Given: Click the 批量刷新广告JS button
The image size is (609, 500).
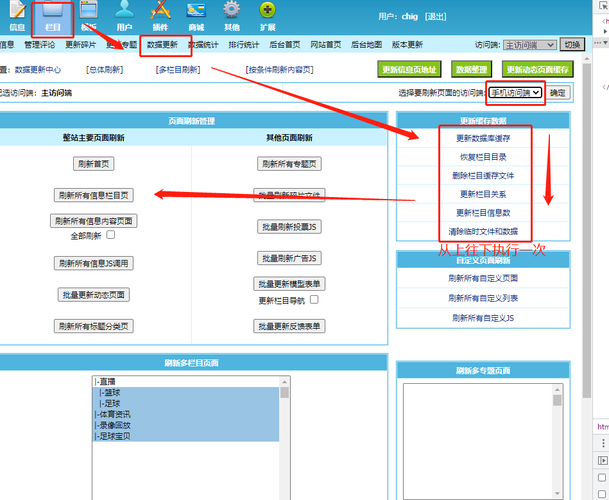Looking at the screenshot, I should click(x=289, y=258).
